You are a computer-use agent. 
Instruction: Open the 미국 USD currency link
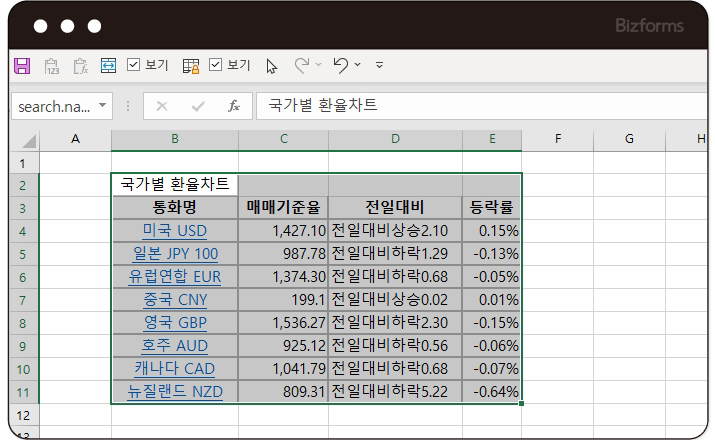coord(174,231)
